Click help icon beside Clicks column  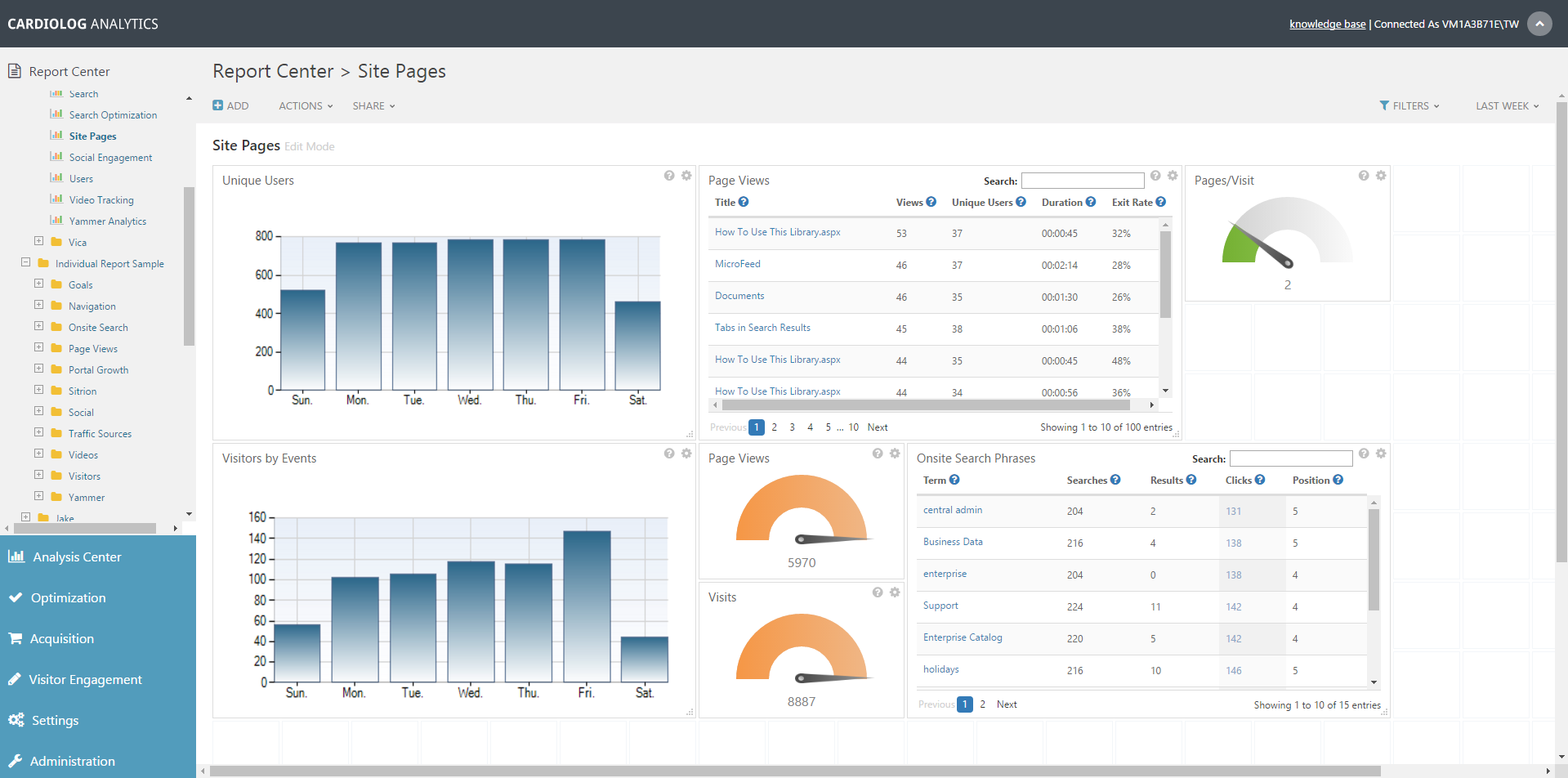click(x=1260, y=480)
